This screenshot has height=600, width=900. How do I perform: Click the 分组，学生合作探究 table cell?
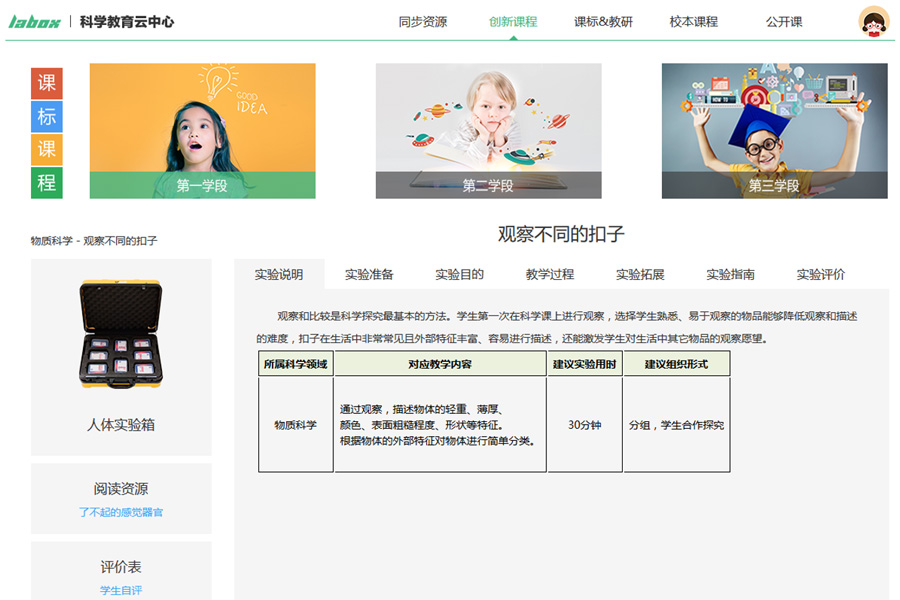pos(677,425)
